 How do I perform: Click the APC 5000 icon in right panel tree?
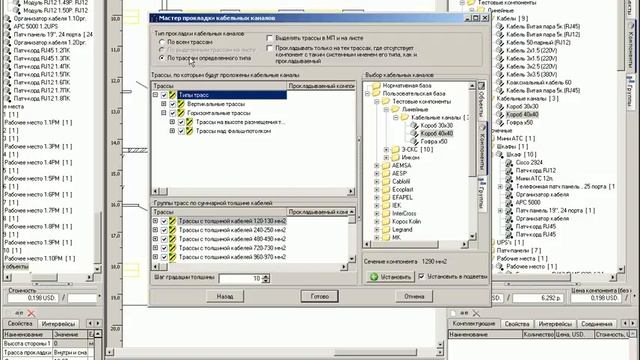coord(509,202)
